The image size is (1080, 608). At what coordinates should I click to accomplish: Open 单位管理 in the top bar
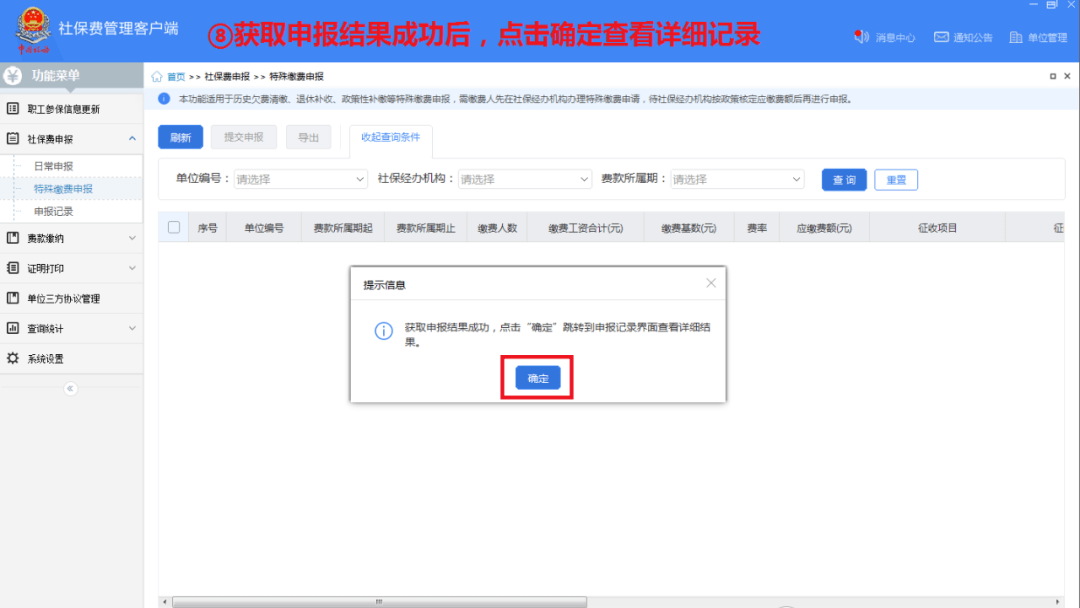point(1037,37)
